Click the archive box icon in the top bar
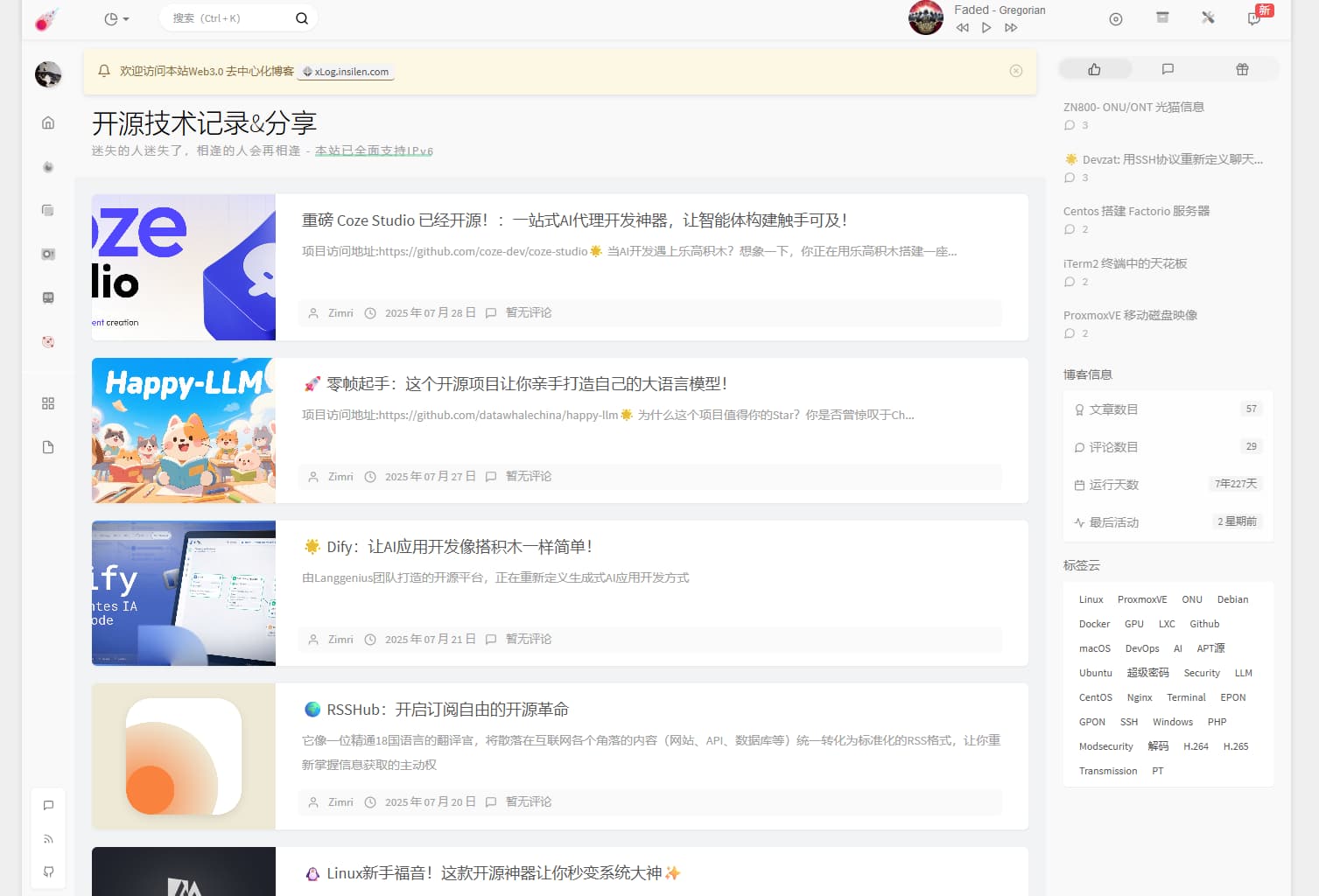 coord(1161,17)
